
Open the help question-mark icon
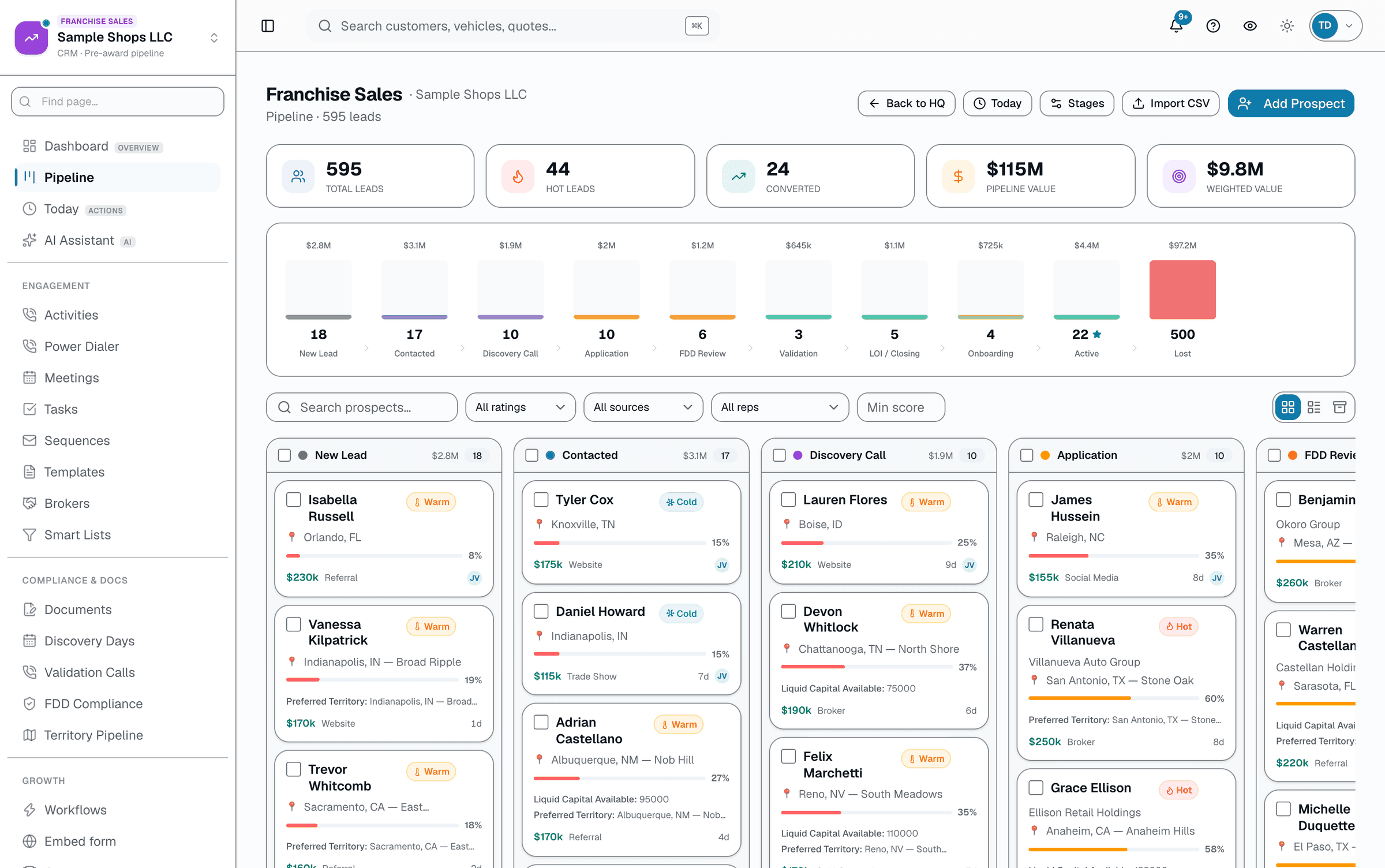1213,26
